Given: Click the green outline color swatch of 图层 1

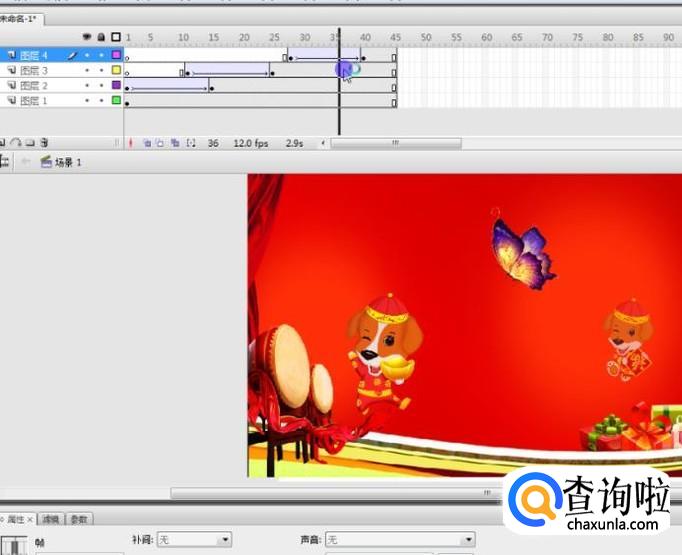Looking at the screenshot, I should tap(116, 100).
